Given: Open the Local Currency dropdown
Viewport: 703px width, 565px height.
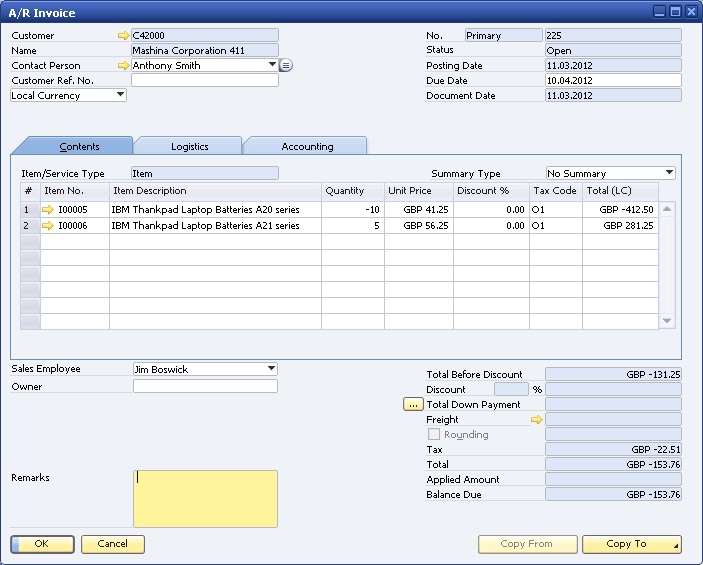Looking at the screenshot, I should (120, 95).
